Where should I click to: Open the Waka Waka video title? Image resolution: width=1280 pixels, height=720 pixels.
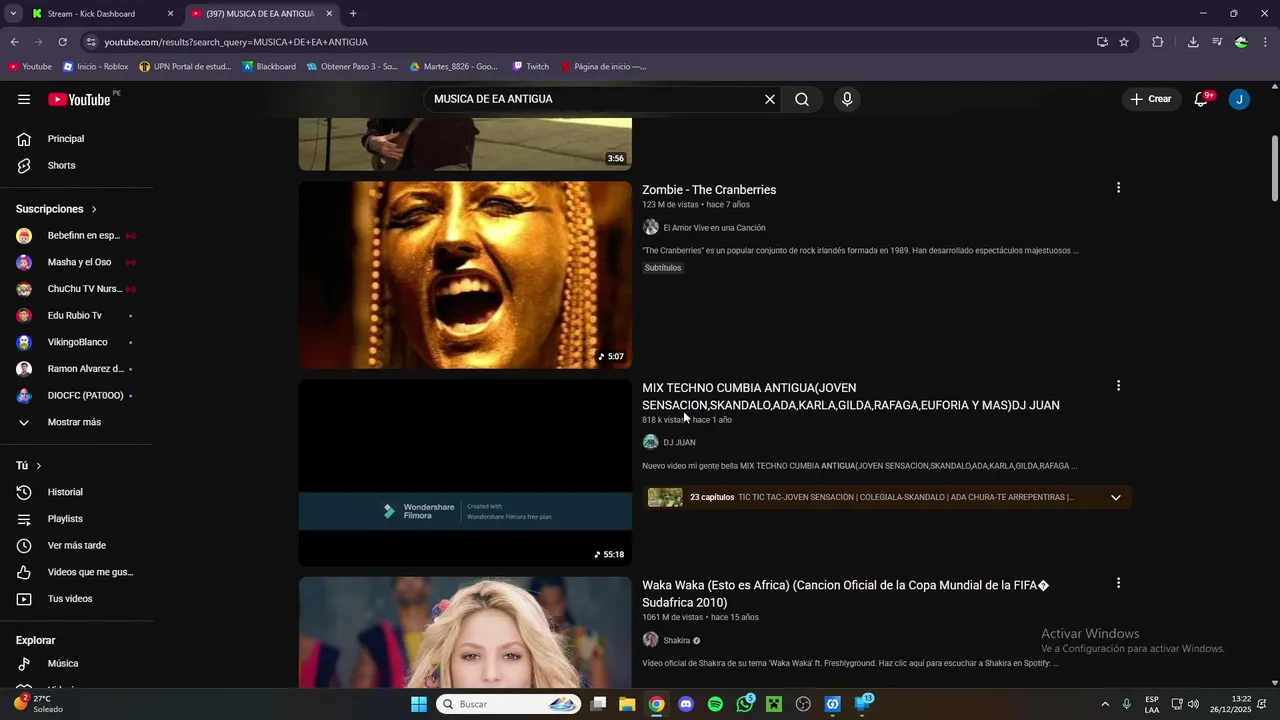(x=846, y=594)
